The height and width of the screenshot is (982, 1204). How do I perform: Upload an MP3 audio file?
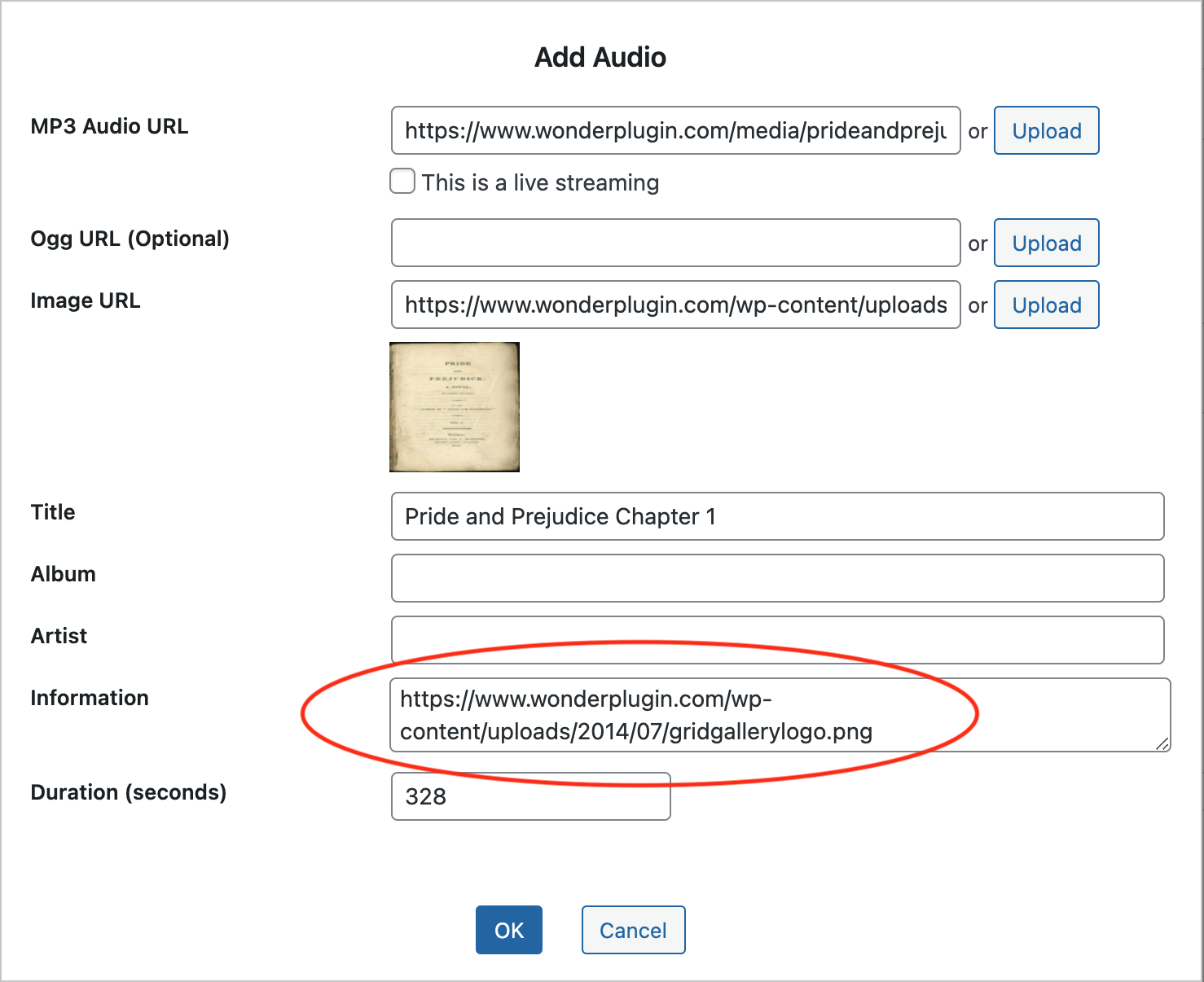1046,130
